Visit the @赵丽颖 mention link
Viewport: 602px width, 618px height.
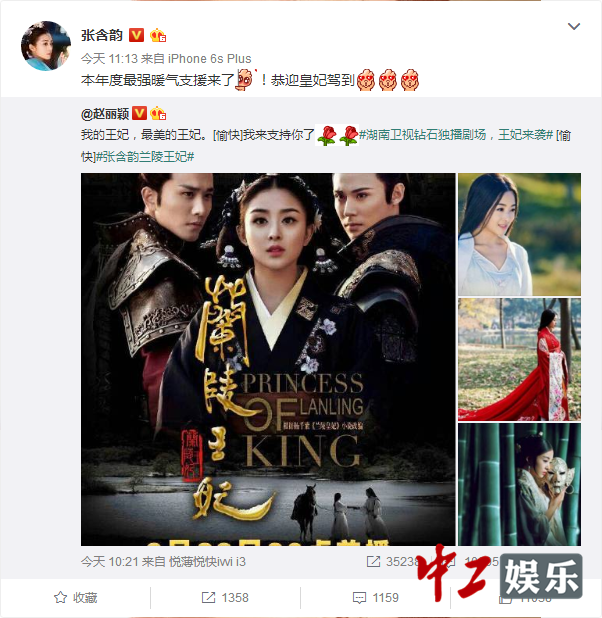click(x=105, y=114)
